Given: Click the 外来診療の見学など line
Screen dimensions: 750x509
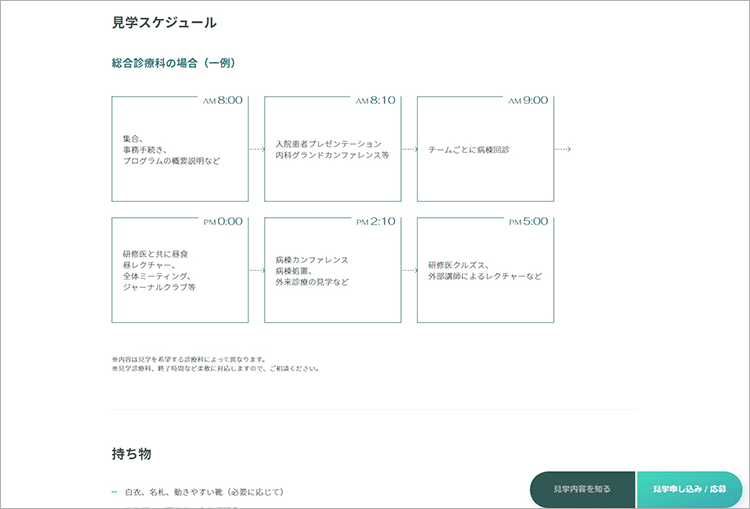Looking at the screenshot, I should pyautogui.click(x=312, y=282).
